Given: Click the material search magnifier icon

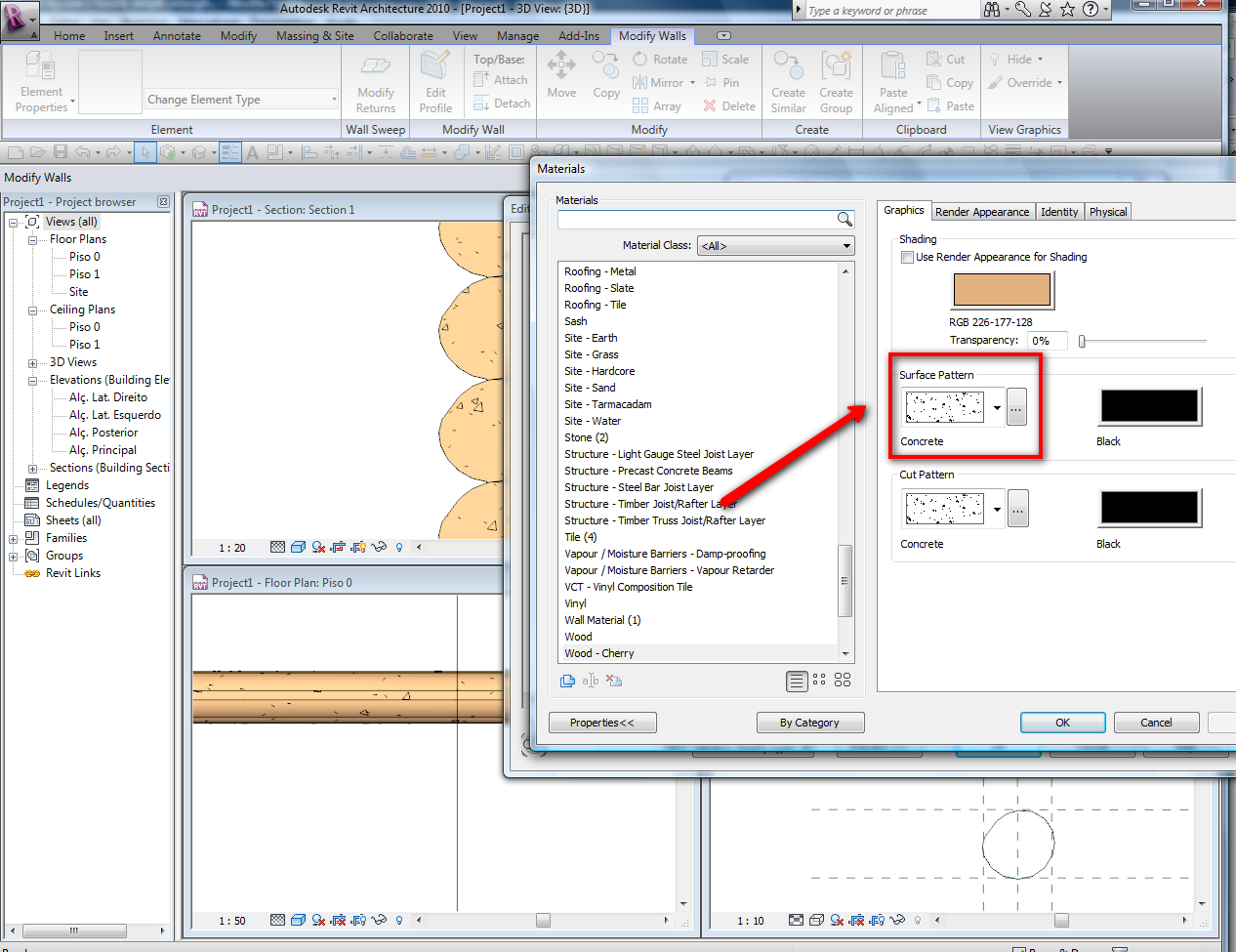Looking at the screenshot, I should (x=845, y=220).
